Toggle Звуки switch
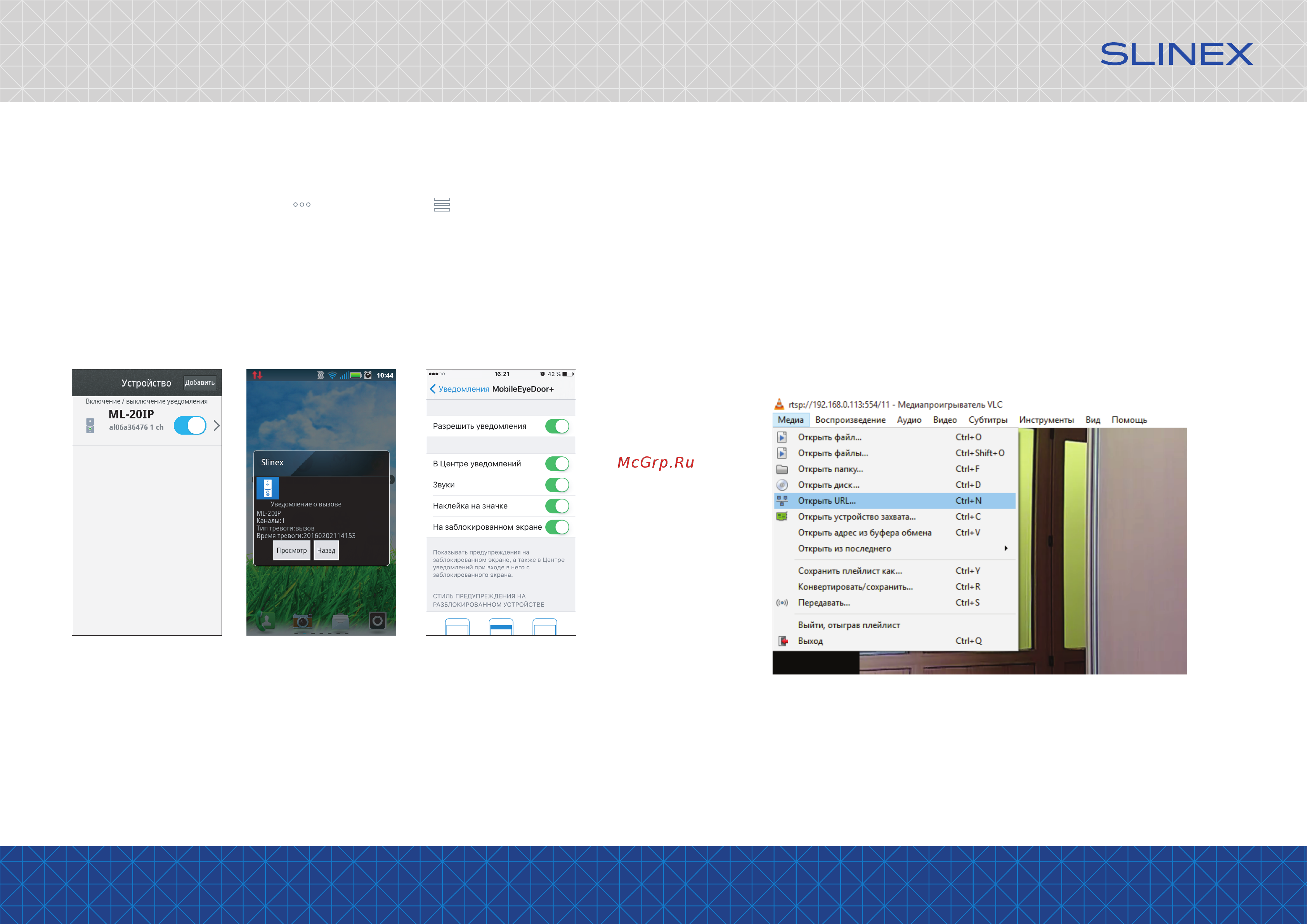 point(557,484)
